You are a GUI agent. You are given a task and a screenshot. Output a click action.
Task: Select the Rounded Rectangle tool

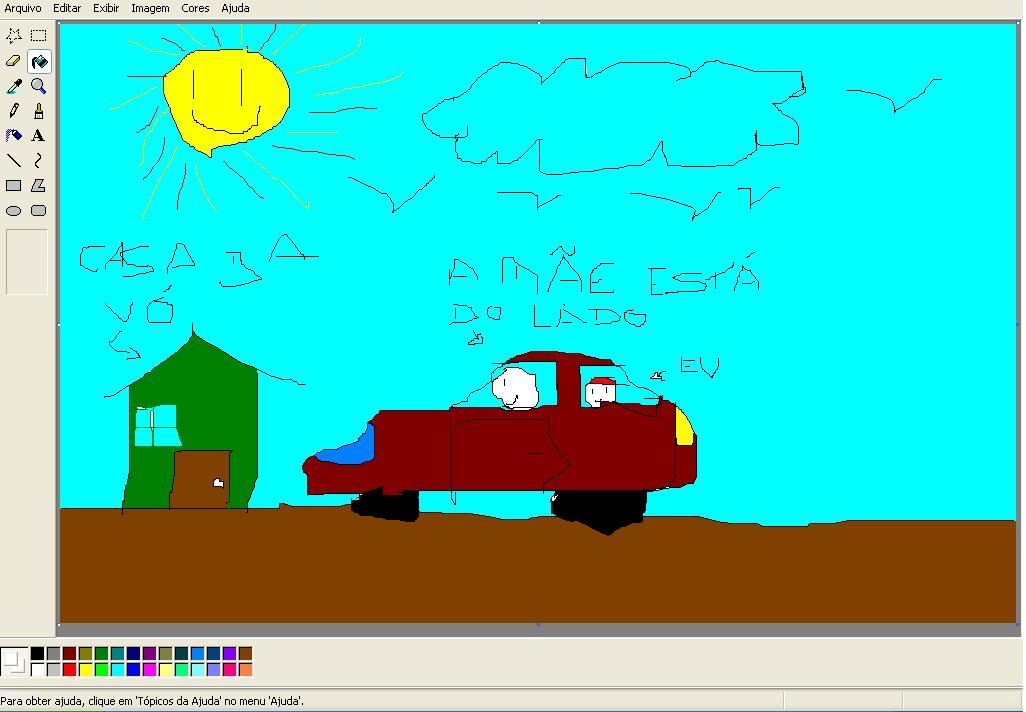(37, 211)
